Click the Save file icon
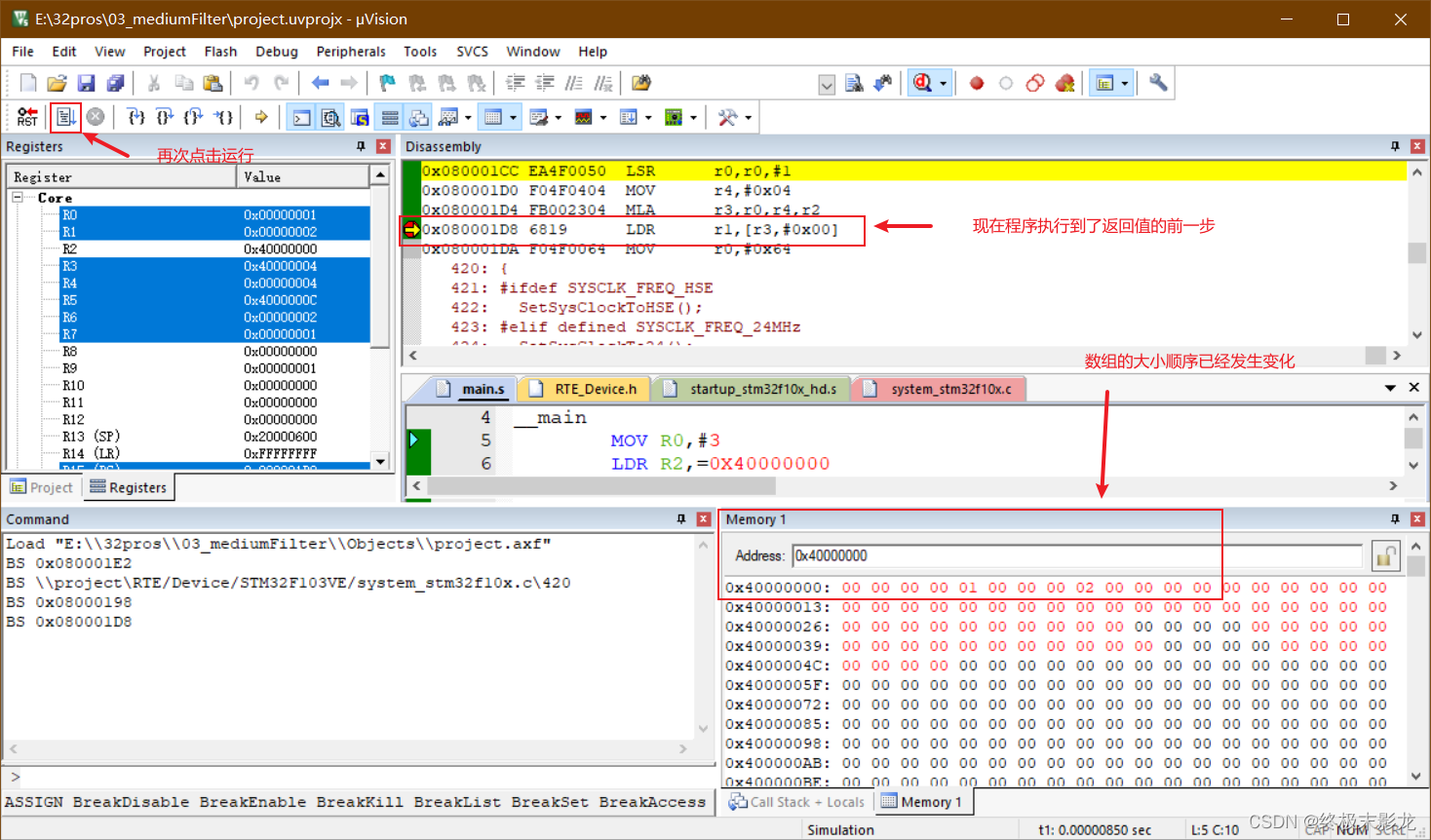The height and width of the screenshot is (840, 1431). tap(86, 83)
